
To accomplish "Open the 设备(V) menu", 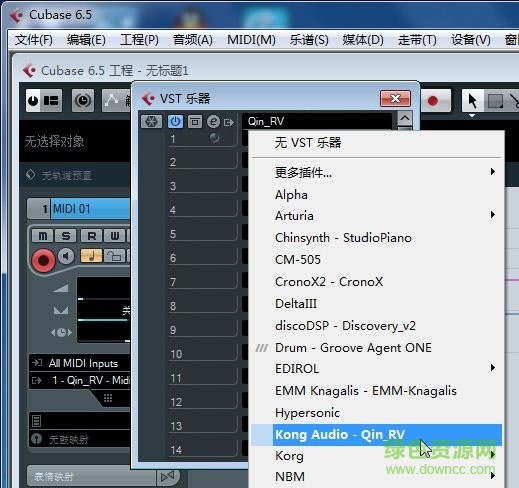I will pyautogui.click(x=471, y=40).
